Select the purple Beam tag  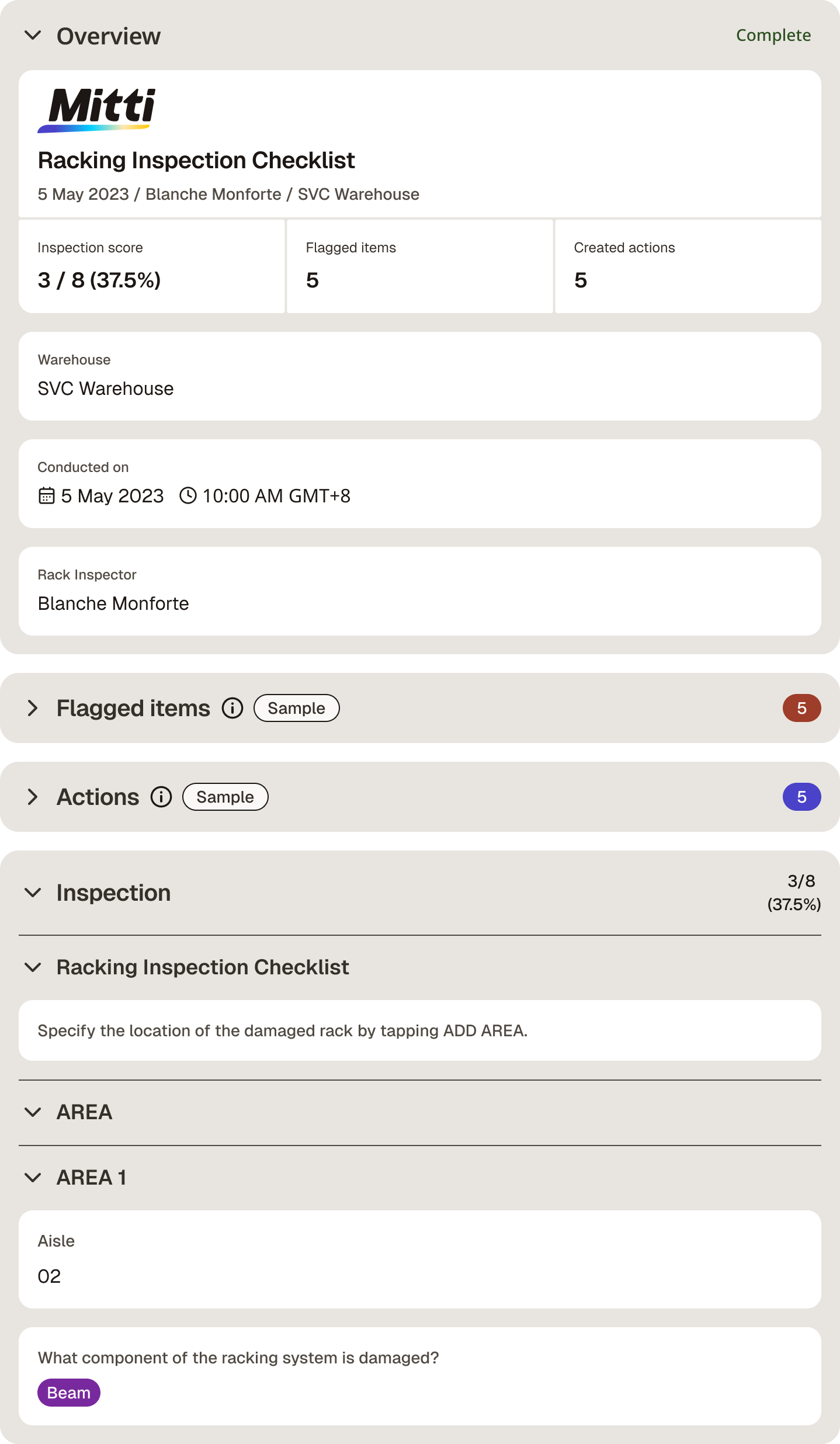(69, 1393)
